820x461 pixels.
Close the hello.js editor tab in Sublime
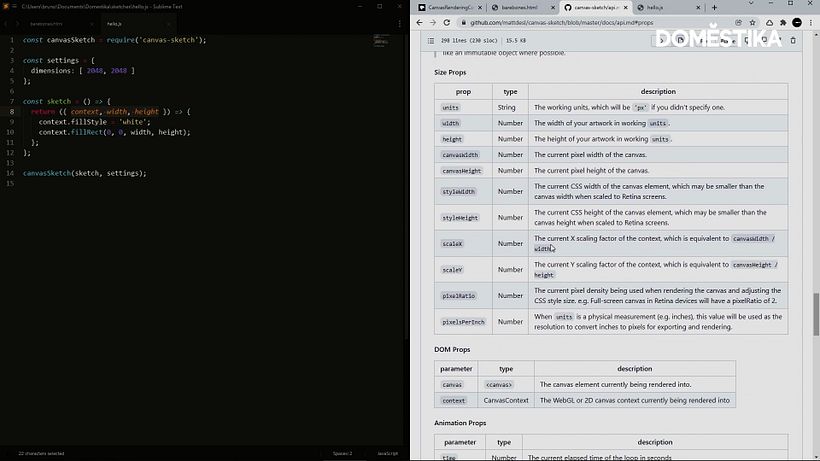pyautogui.click(x=168, y=24)
